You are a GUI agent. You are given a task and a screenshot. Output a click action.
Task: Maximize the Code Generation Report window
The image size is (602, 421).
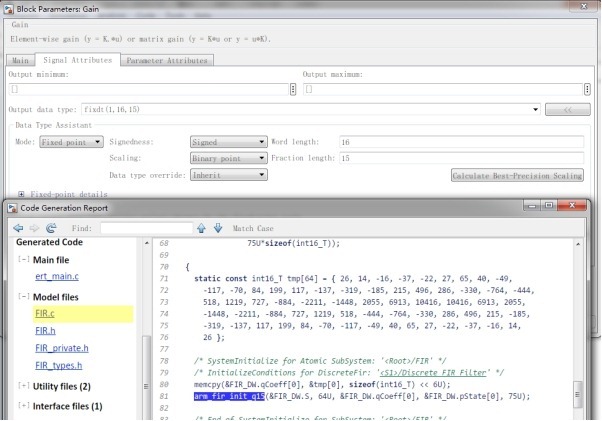(549, 205)
